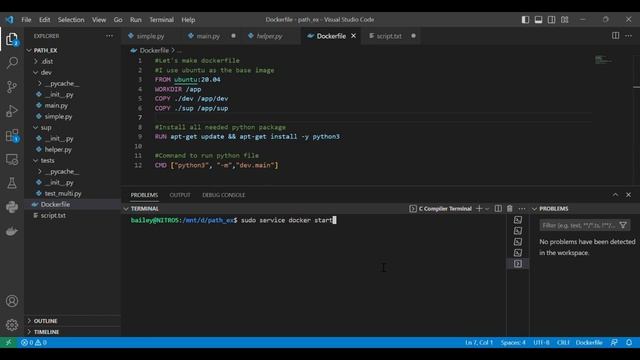Image resolution: width=640 pixels, height=360 pixels.
Task: Select the first terminal in terminal list
Action: (x=518, y=220)
